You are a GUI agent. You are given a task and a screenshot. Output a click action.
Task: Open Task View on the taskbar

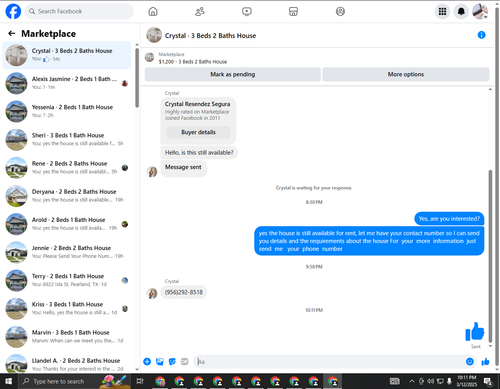pyautogui.click(x=140, y=381)
